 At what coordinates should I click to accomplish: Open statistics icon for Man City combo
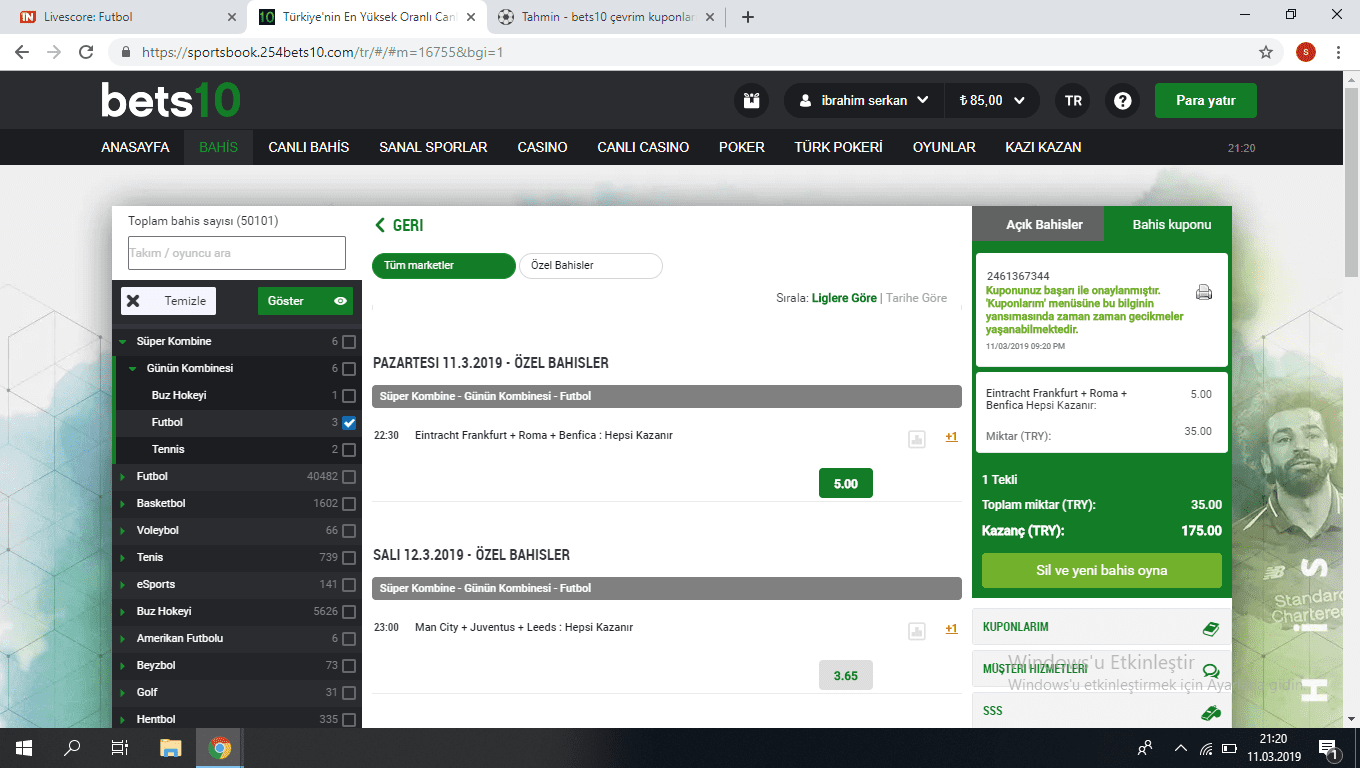916,630
